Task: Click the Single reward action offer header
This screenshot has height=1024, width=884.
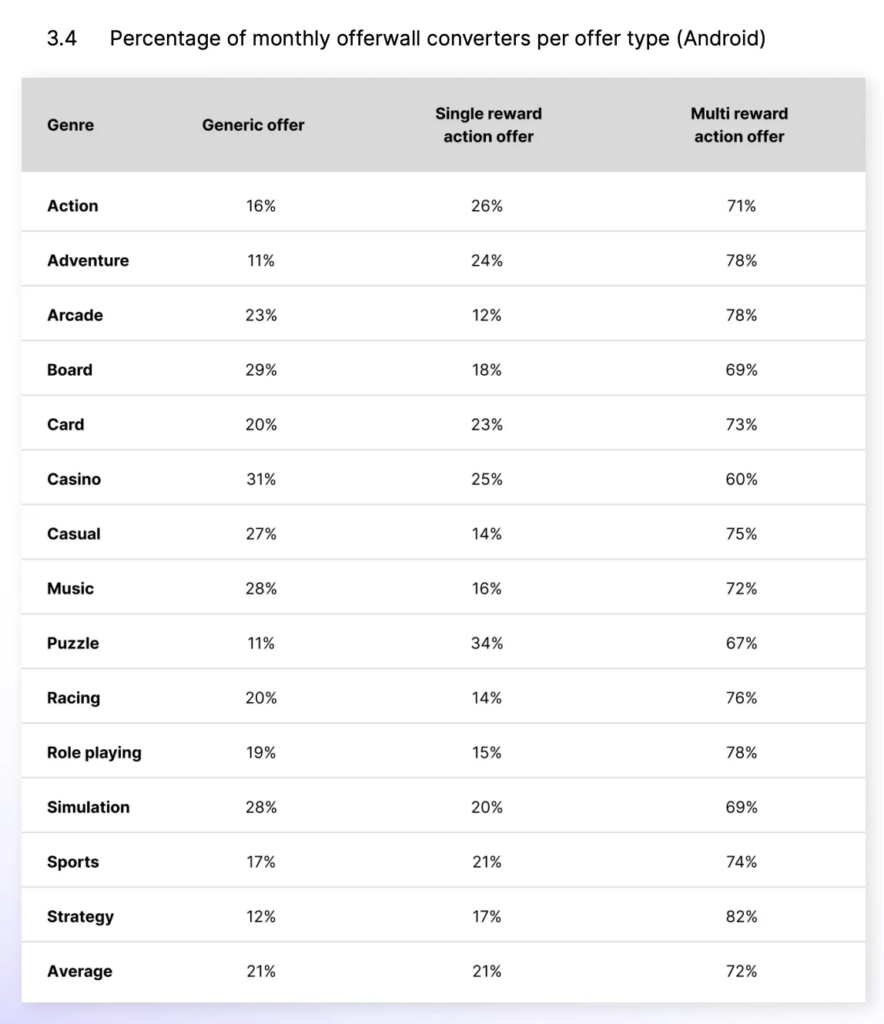Action: click(x=488, y=125)
